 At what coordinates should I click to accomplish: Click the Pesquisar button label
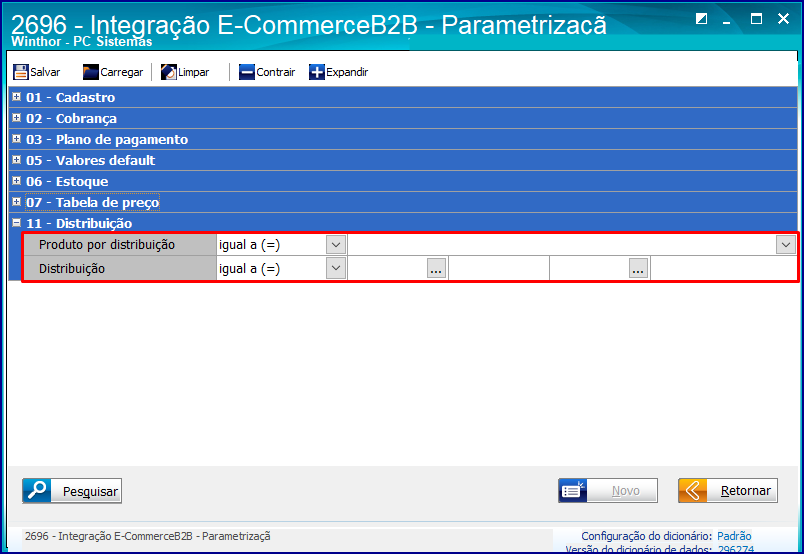point(90,491)
